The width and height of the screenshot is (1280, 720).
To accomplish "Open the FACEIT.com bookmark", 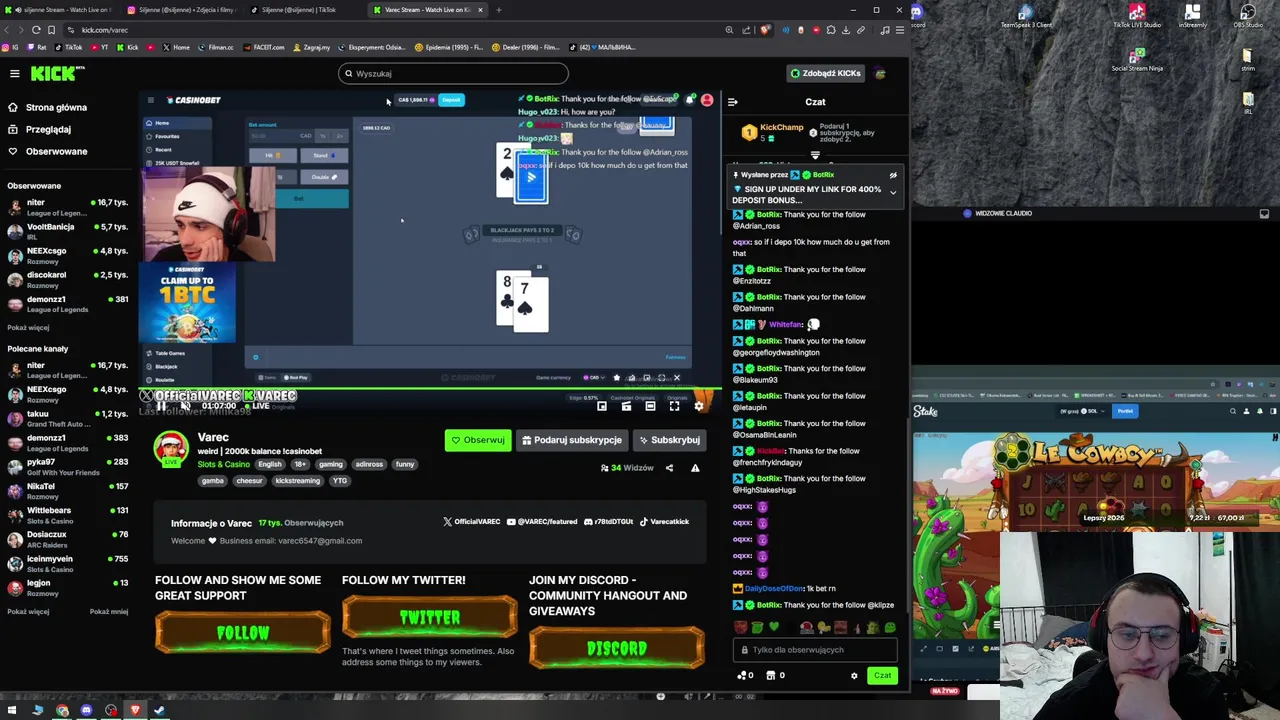I will pyautogui.click(x=264, y=47).
